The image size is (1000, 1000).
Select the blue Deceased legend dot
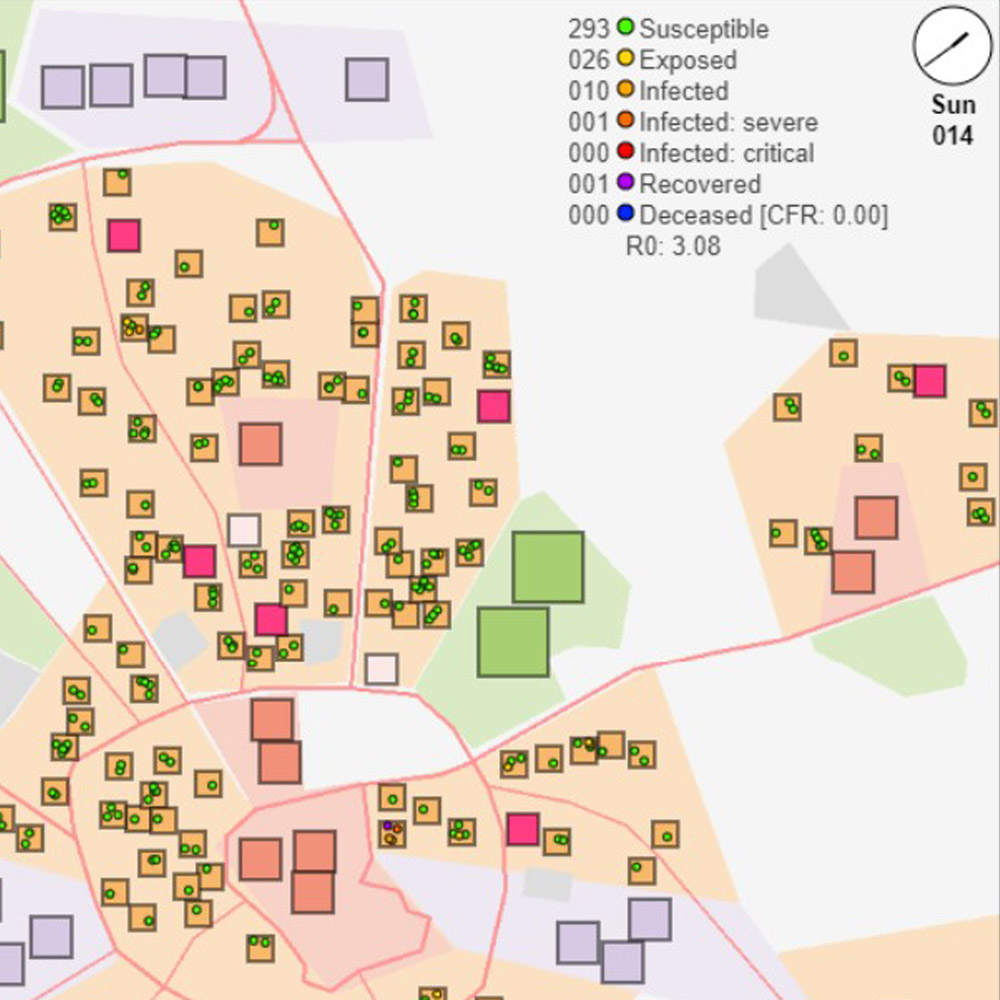tap(626, 215)
